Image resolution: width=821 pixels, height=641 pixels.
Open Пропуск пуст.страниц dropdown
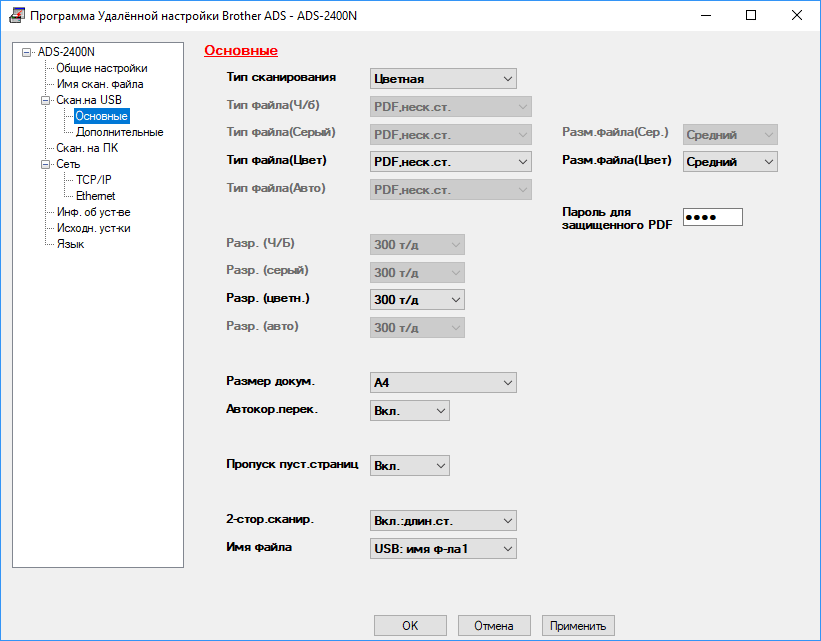409,466
